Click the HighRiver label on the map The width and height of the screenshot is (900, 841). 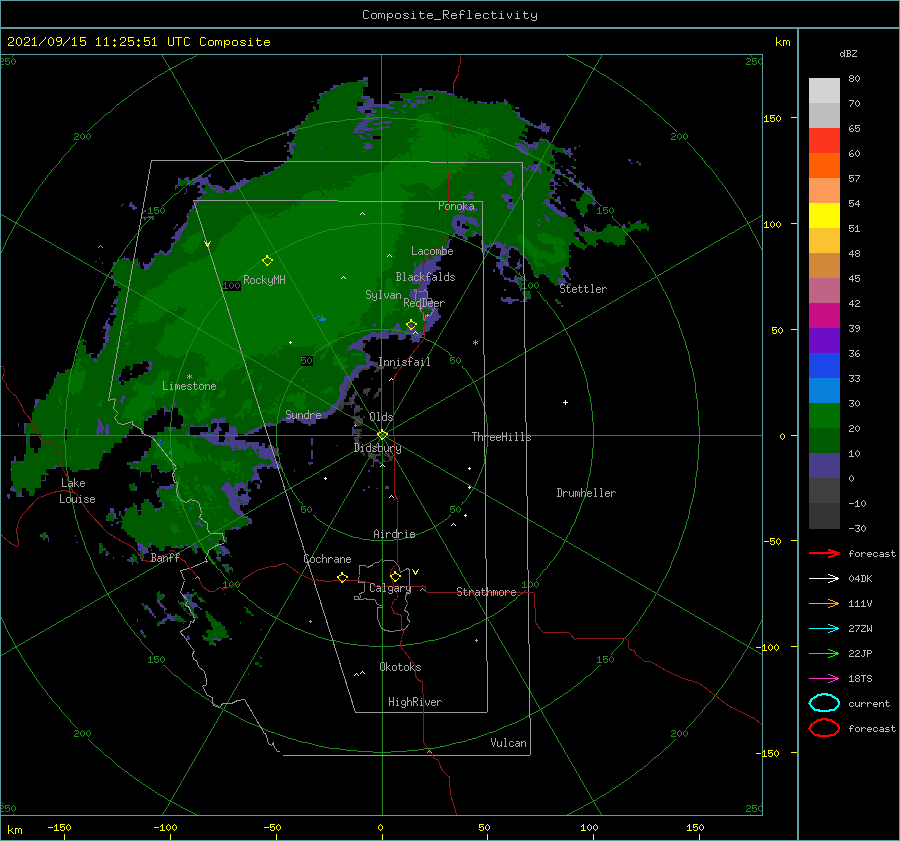pyautogui.click(x=415, y=702)
